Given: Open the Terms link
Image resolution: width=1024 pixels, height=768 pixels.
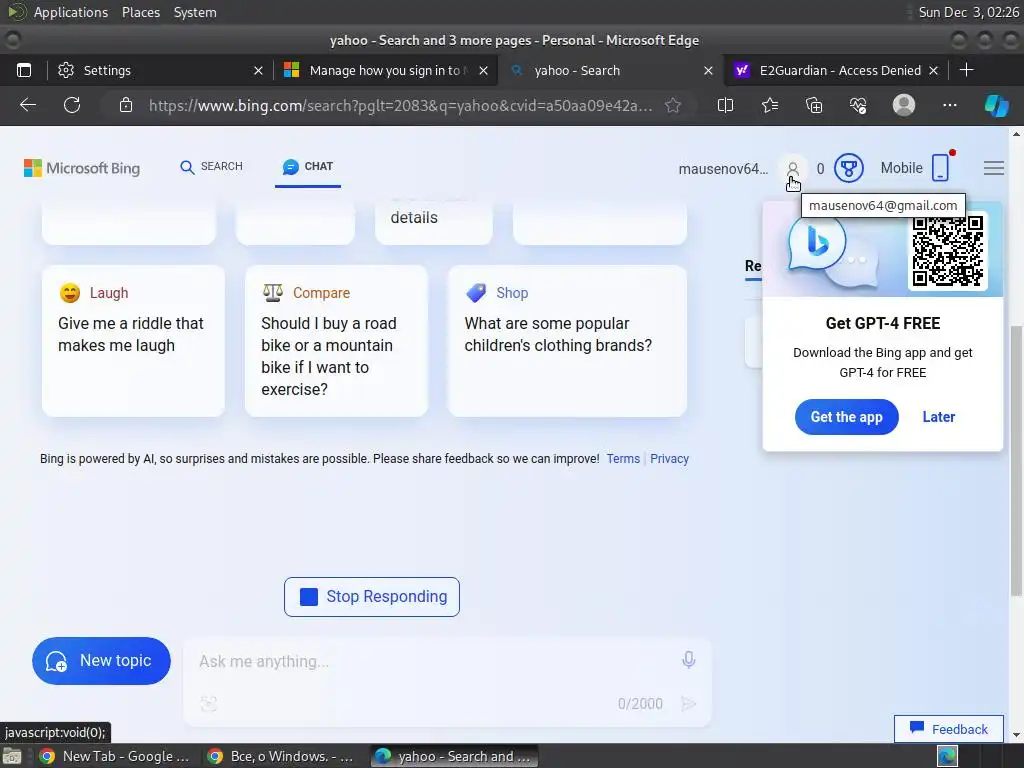Looking at the screenshot, I should click(x=623, y=458).
